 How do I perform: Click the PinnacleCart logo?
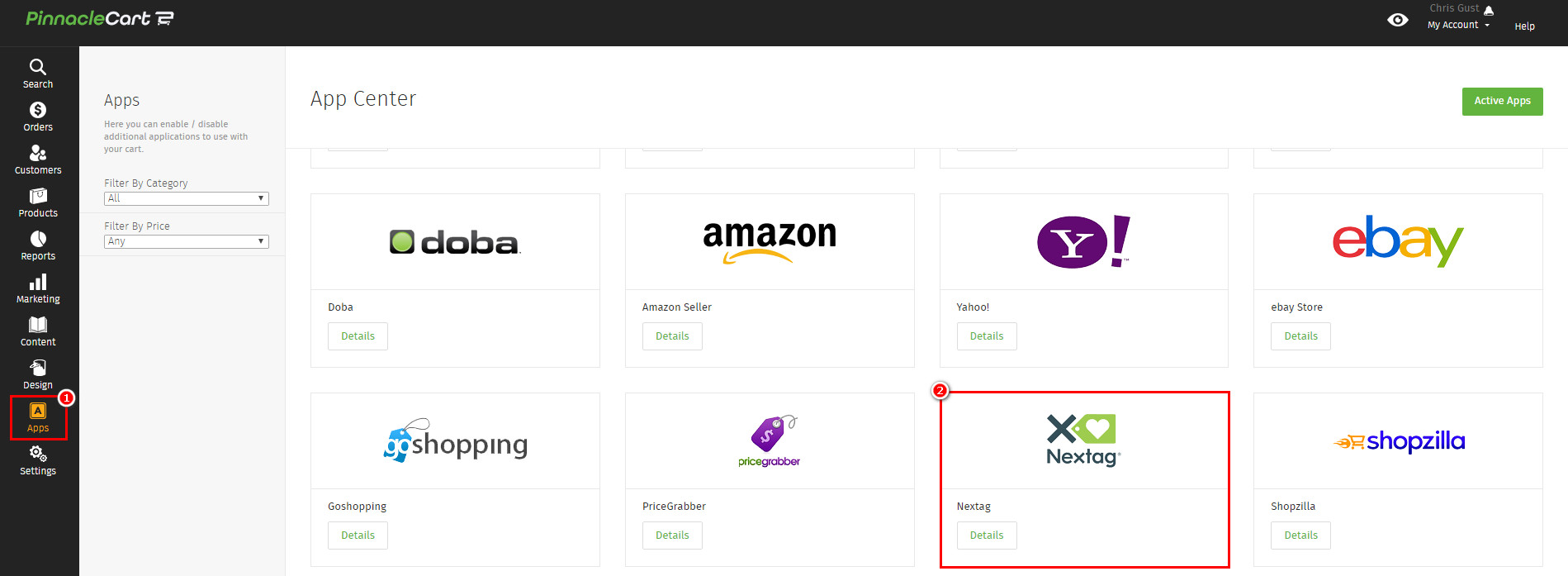[99, 18]
